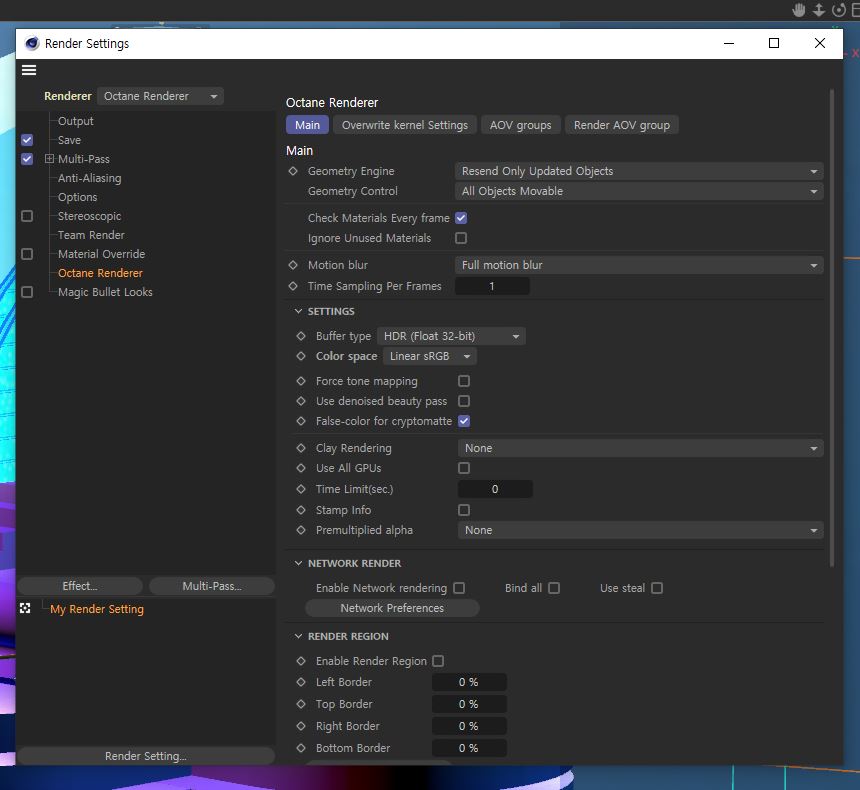Switch to Overwrite kernel Settings tab

[x=405, y=125]
